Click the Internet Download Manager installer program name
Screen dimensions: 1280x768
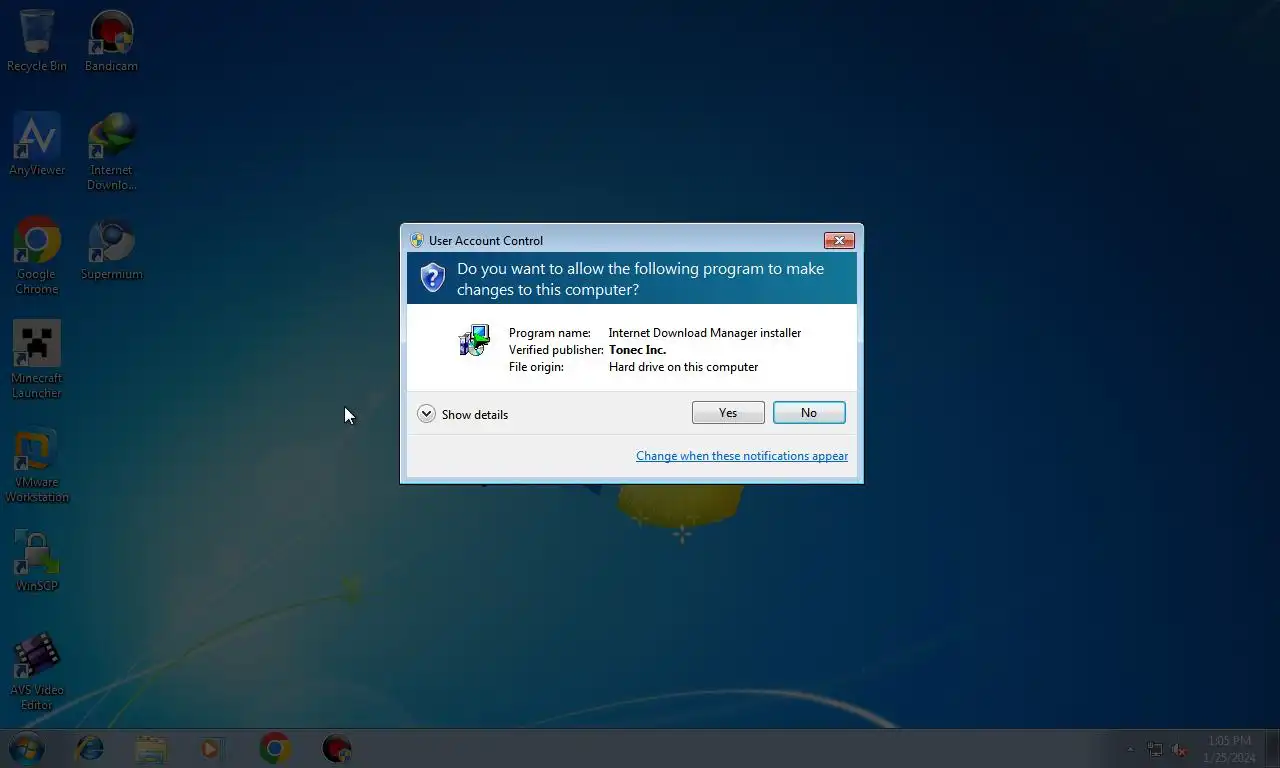coord(705,333)
